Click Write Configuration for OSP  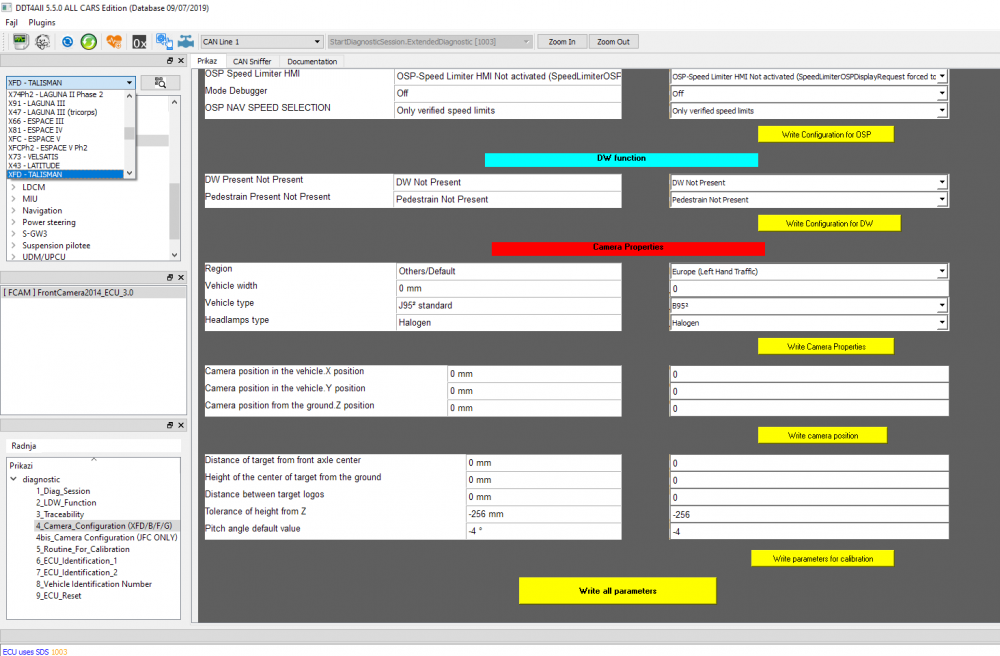(x=826, y=135)
